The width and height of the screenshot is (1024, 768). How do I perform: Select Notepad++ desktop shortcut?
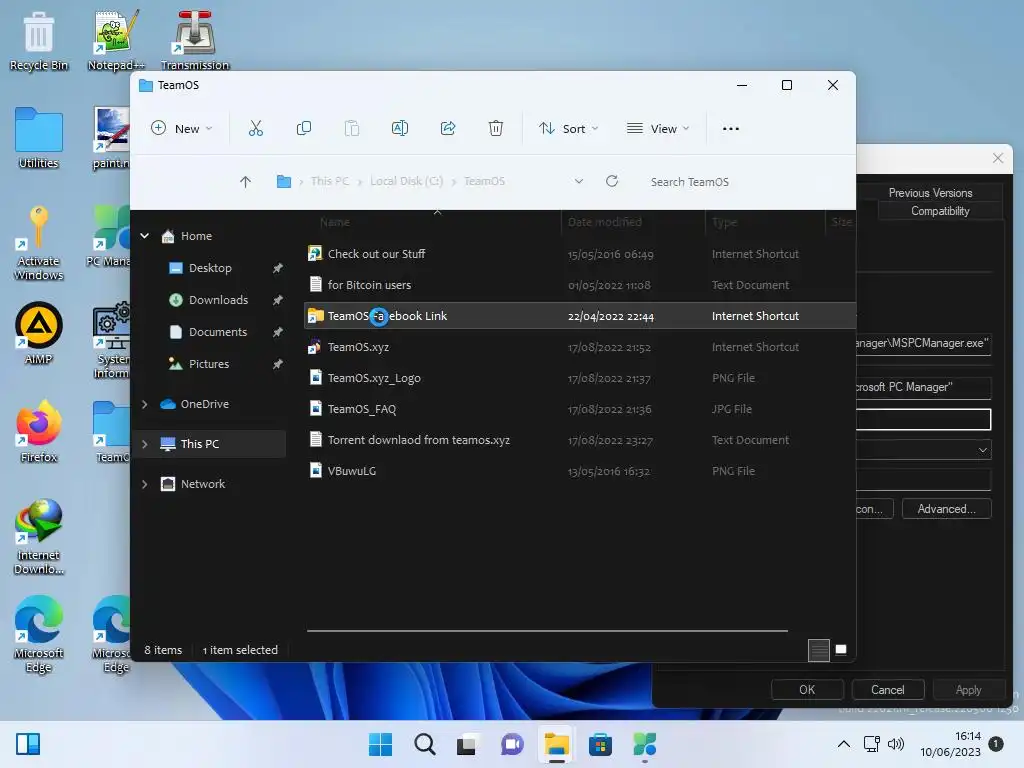(x=116, y=41)
